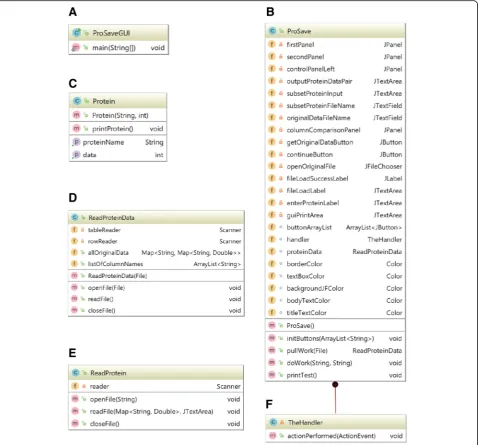Select the JFileChooser type text
The image size is (486, 445).
click(383, 166)
